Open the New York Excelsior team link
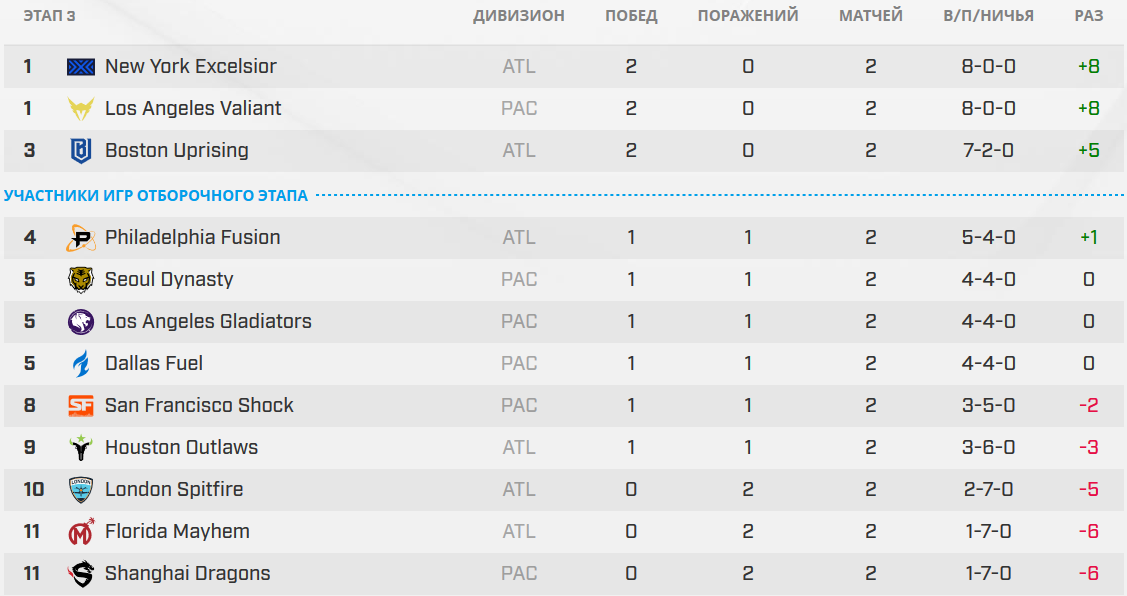The width and height of the screenshot is (1127, 596). (x=190, y=67)
